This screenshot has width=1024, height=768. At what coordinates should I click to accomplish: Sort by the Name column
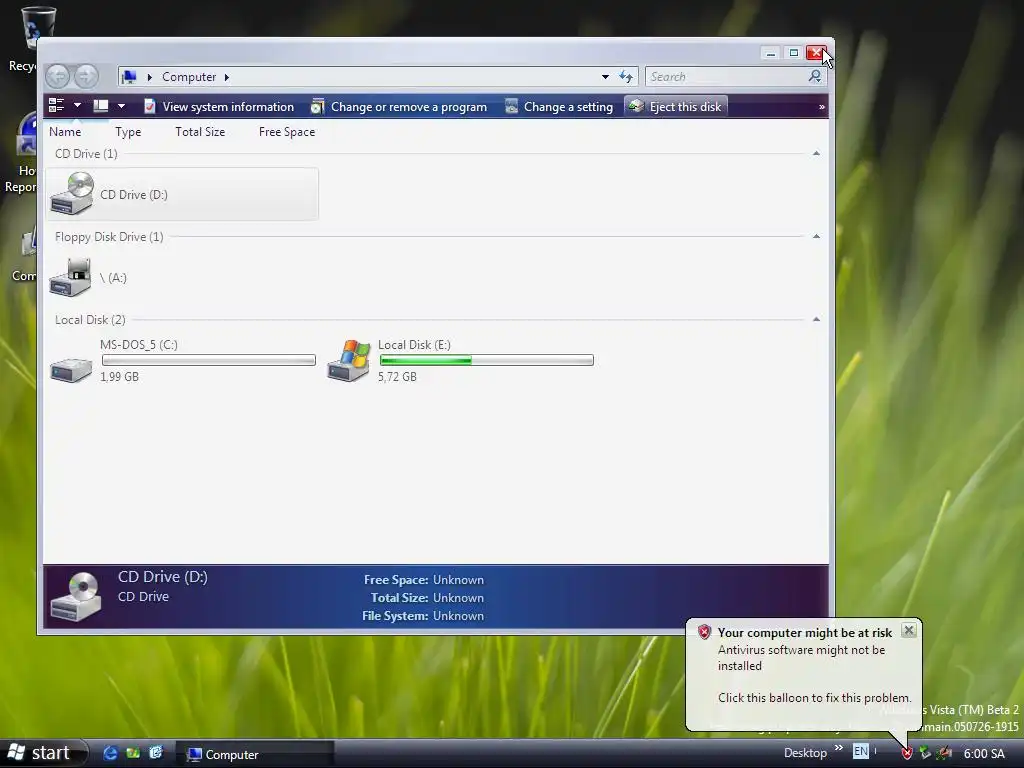[x=65, y=132]
